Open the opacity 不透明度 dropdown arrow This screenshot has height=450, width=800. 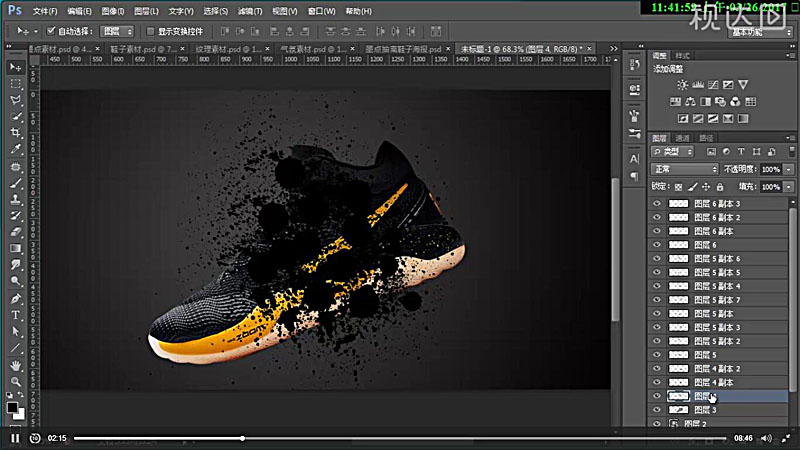pyautogui.click(x=789, y=169)
